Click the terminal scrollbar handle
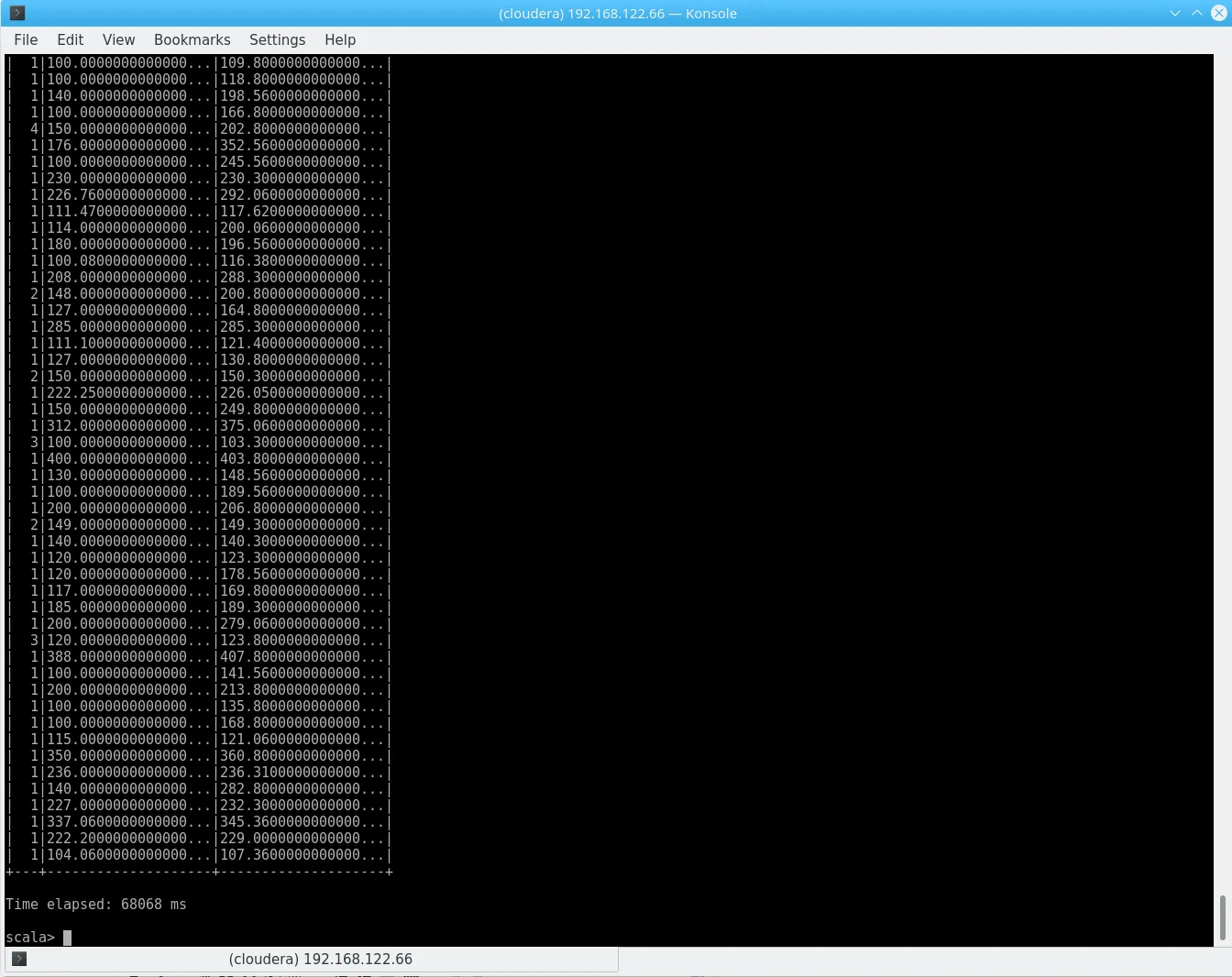Viewport: 1232px width, 977px height. pyautogui.click(x=1222, y=917)
